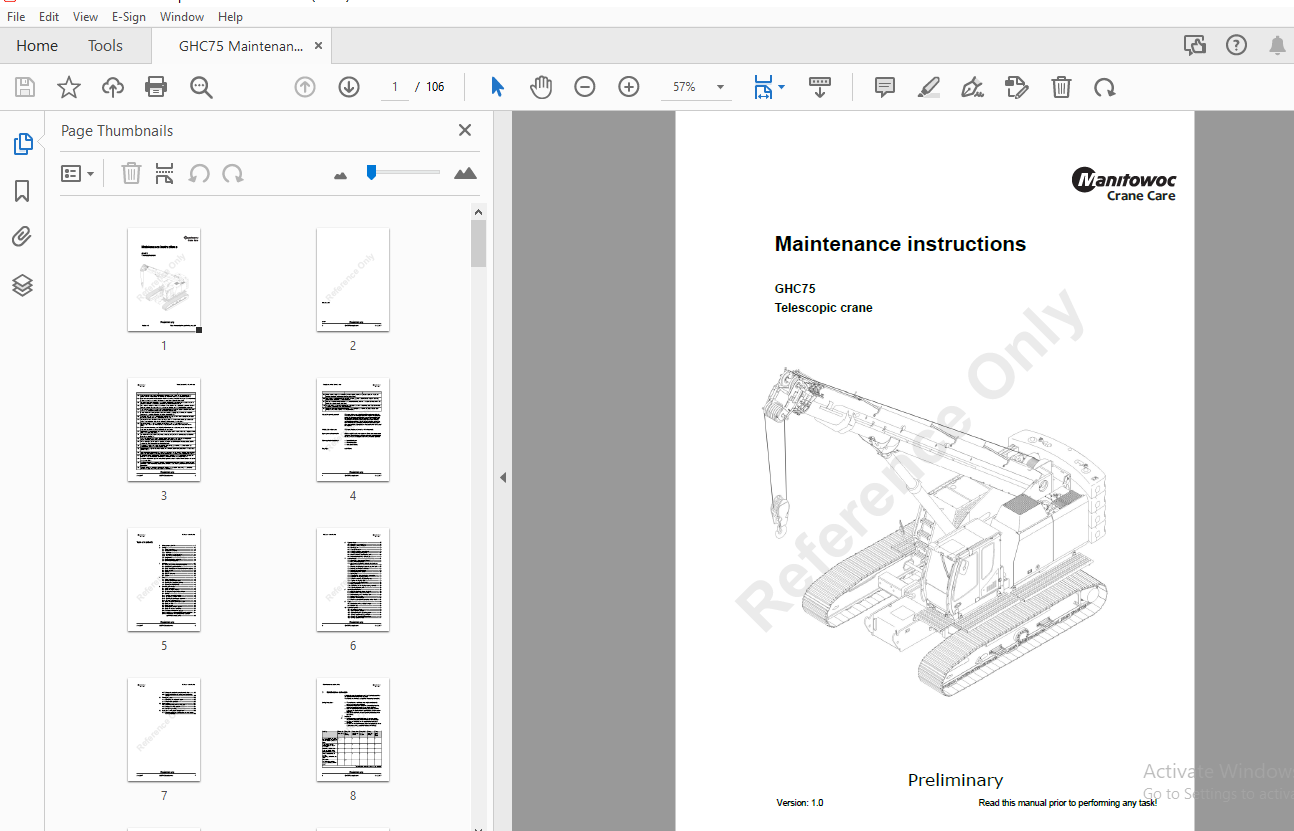Delete with toolbar trash icon

[1061, 87]
